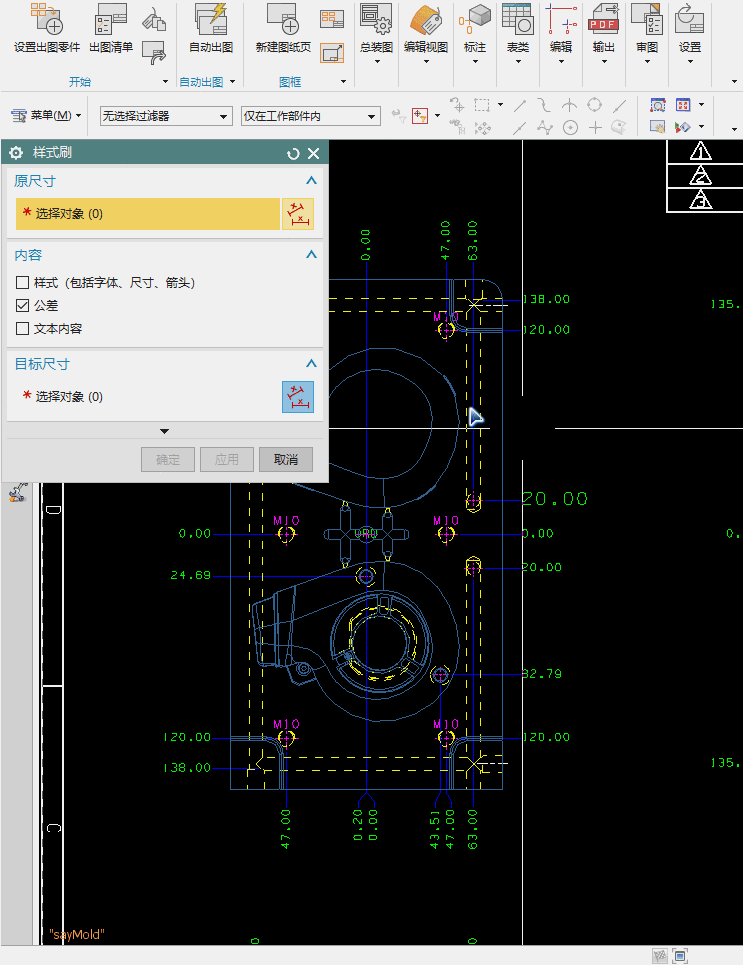
Task: Click target dimension select icon
Action: pos(298,396)
